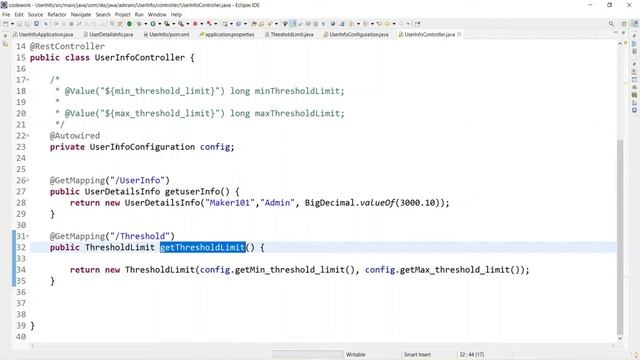Switch to UserInfoConfiguration.java tab
Image resolution: width=640 pixels, height=360 pixels.
pos(356,35)
